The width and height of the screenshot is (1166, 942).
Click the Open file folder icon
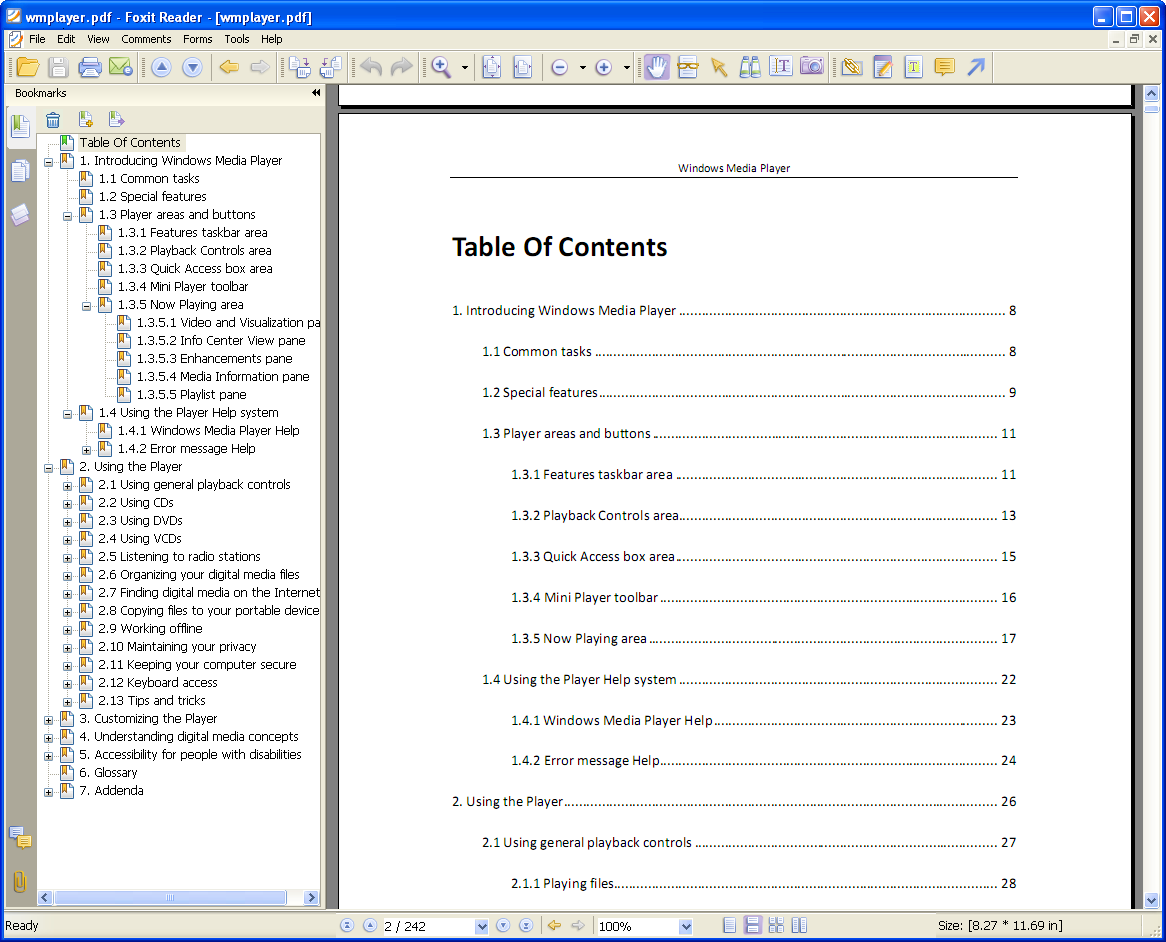pyautogui.click(x=27, y=67)
